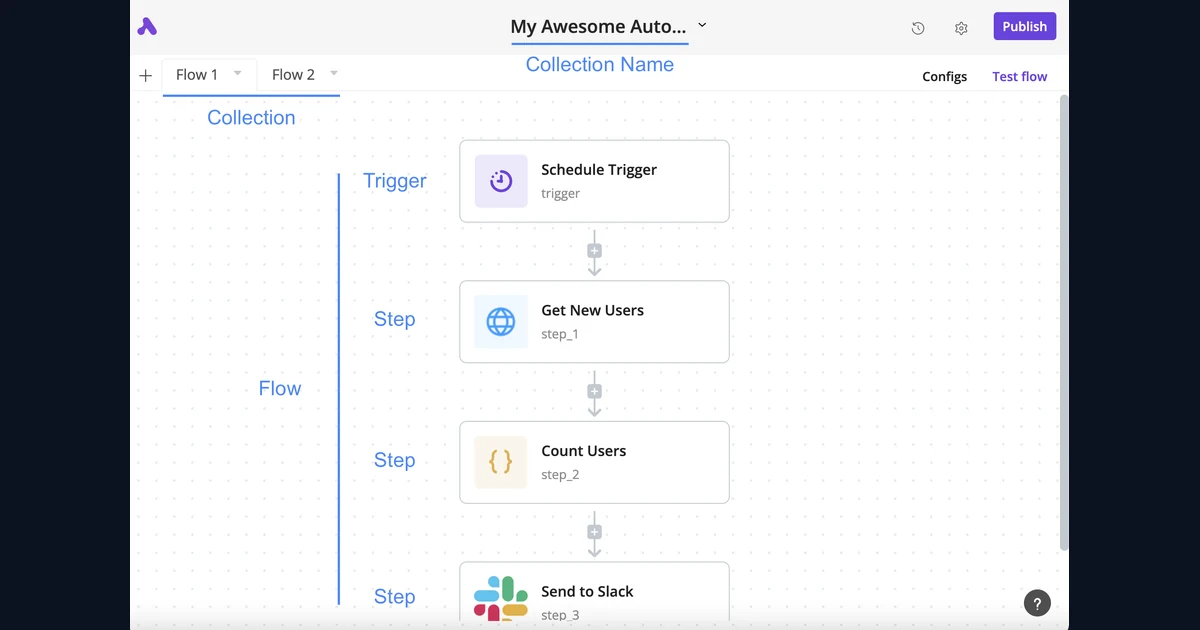This screenshot has height=630, width=1200.
Task: Click the 'trigger' label under Schedule Trigger
Action: (x=561, y=194)
